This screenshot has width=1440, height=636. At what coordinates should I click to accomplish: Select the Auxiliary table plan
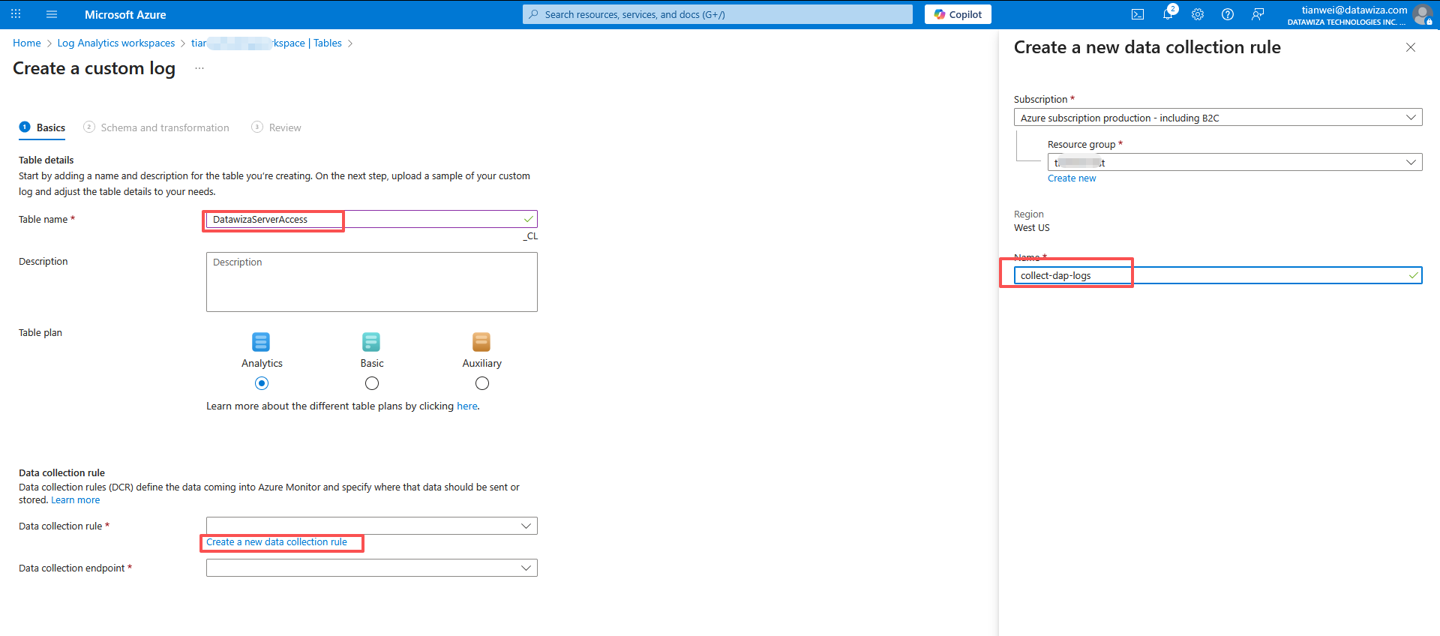482,383
